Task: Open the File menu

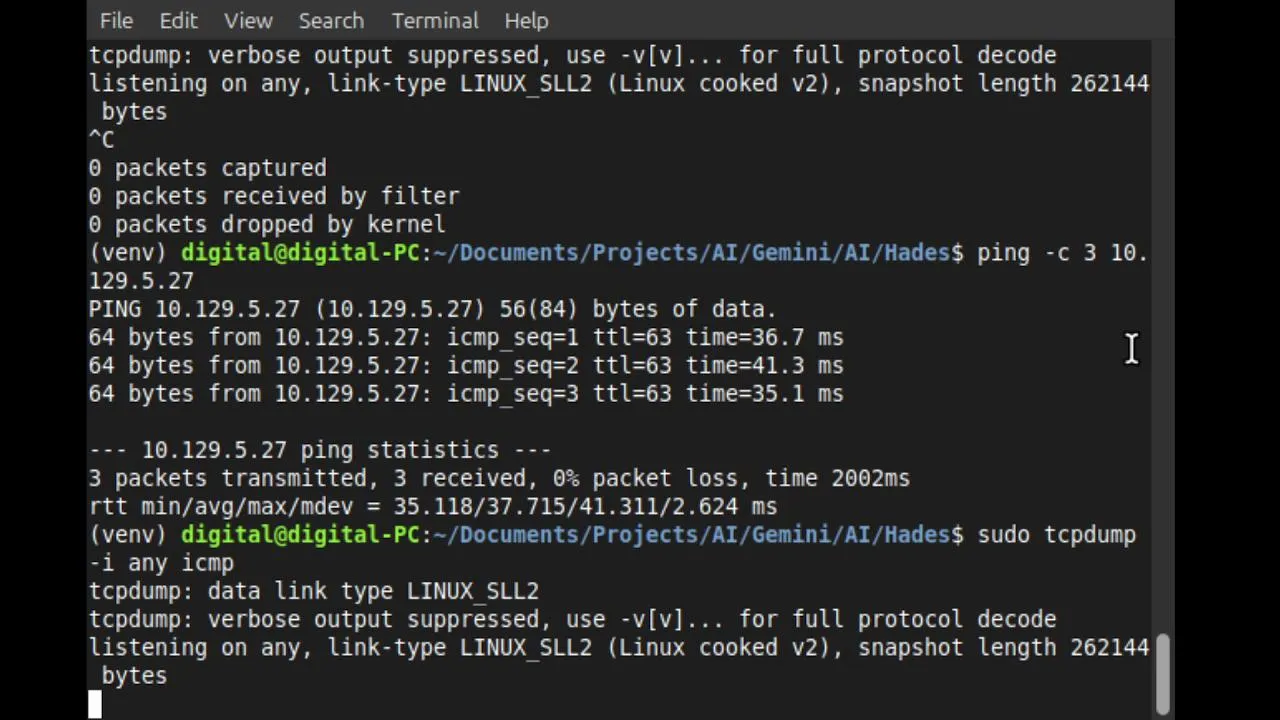Action: pyautogui.click(x=116, y=20)
